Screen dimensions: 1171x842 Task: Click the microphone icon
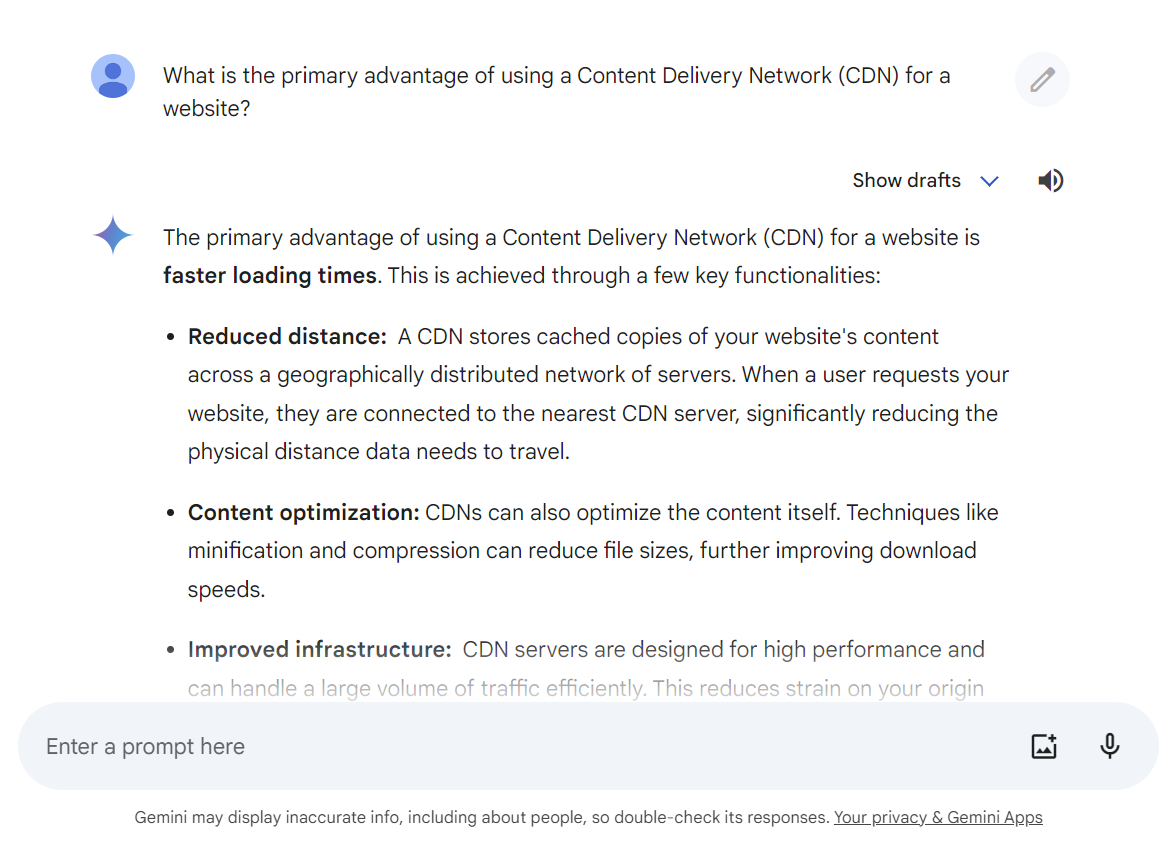(x=1109, y=746)
